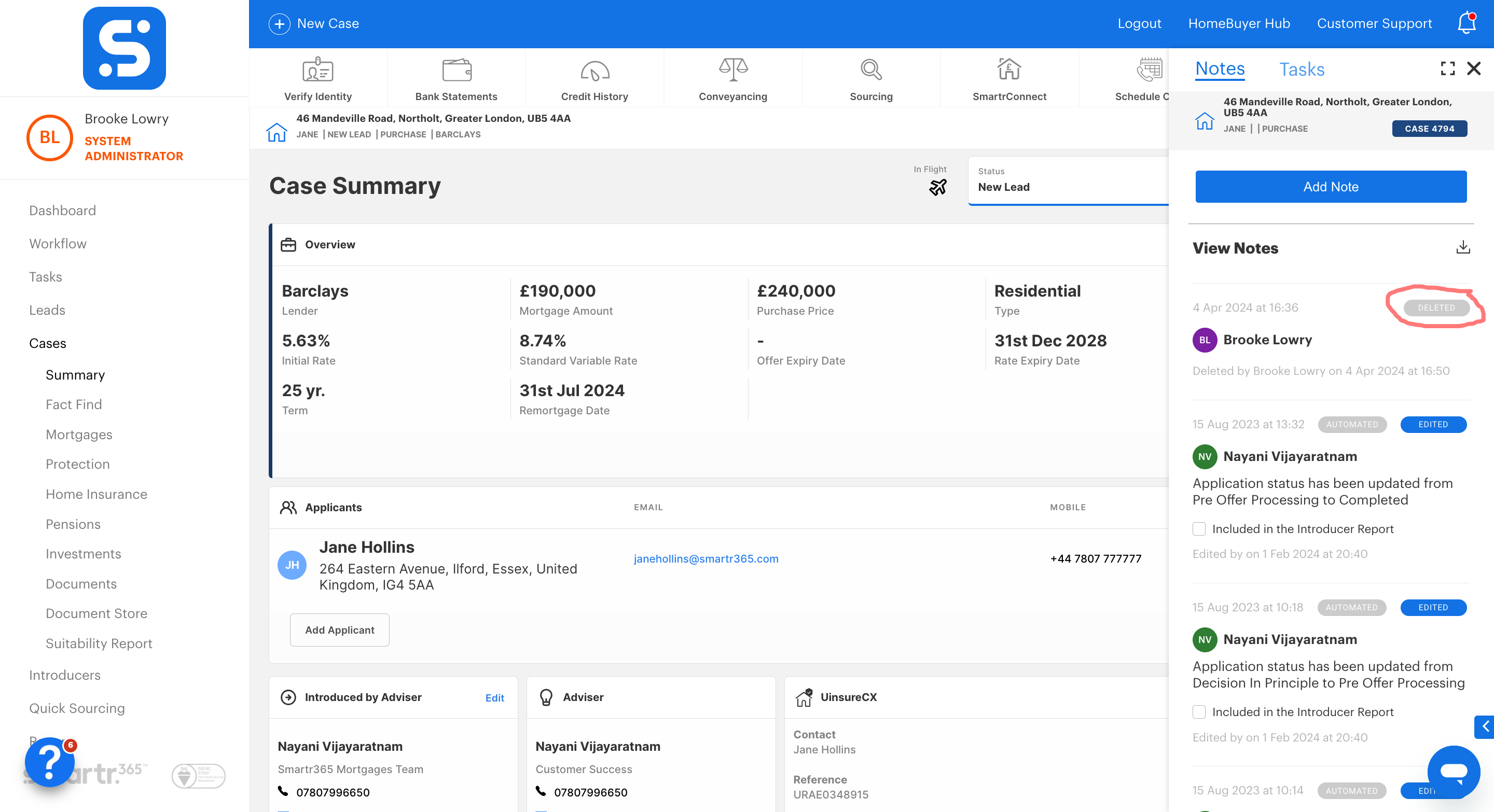The height and width of the screenshot is (812, 1494).
Task: Click the CASE 4794 badge
Action: tap(1430, 129)
